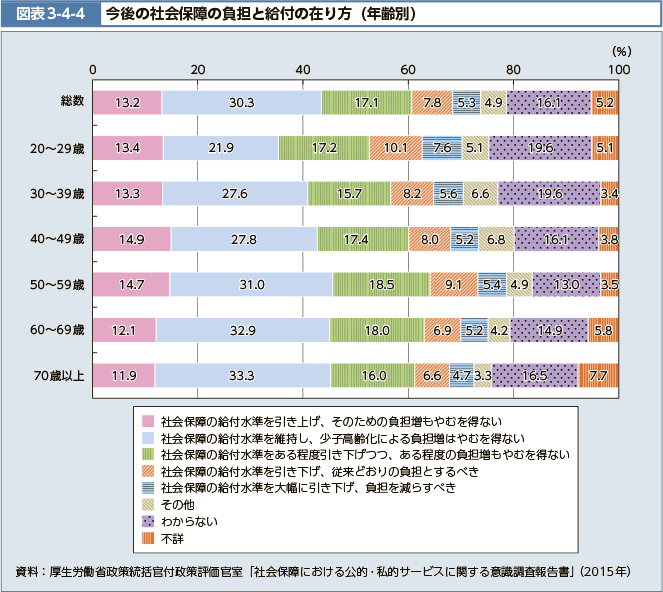Click the 13.4 segment in 20〜29歳 bar
The image size is (663, 592).
coord(127,148)
